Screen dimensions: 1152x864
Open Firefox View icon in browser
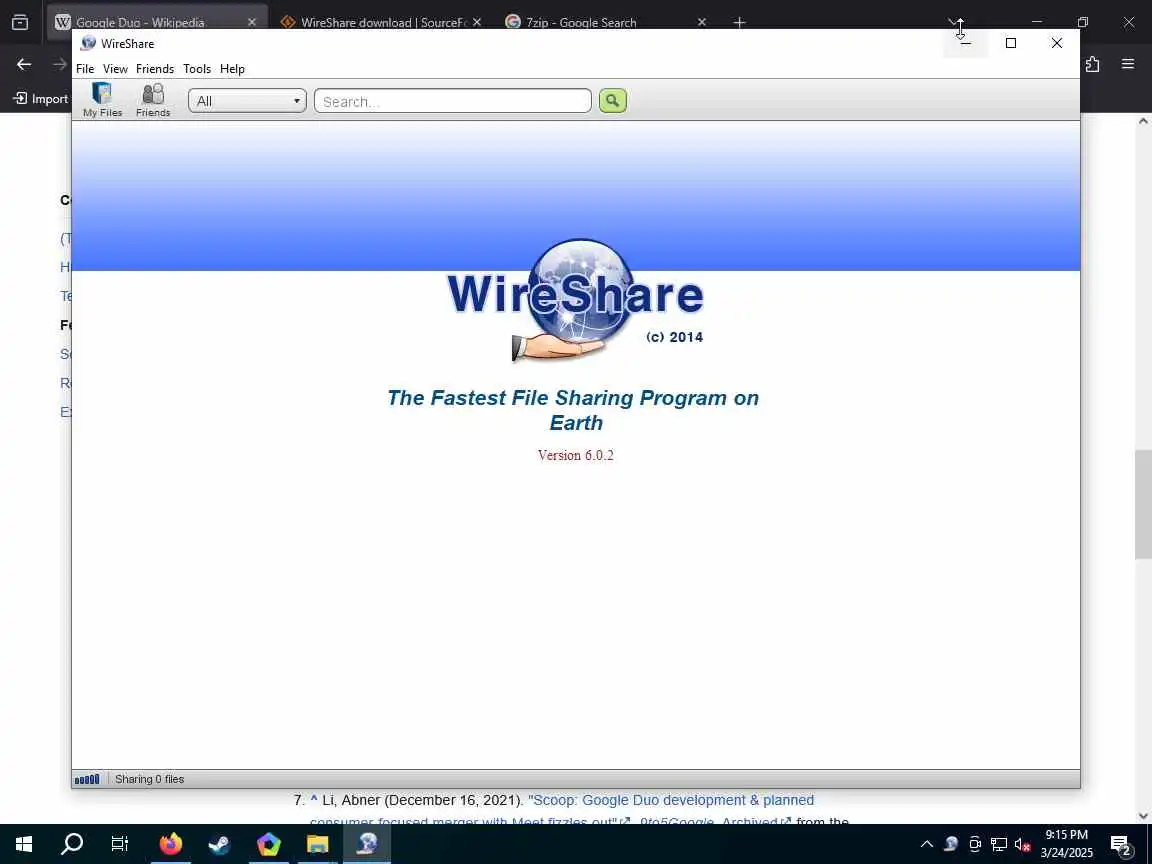pos(20,22)
